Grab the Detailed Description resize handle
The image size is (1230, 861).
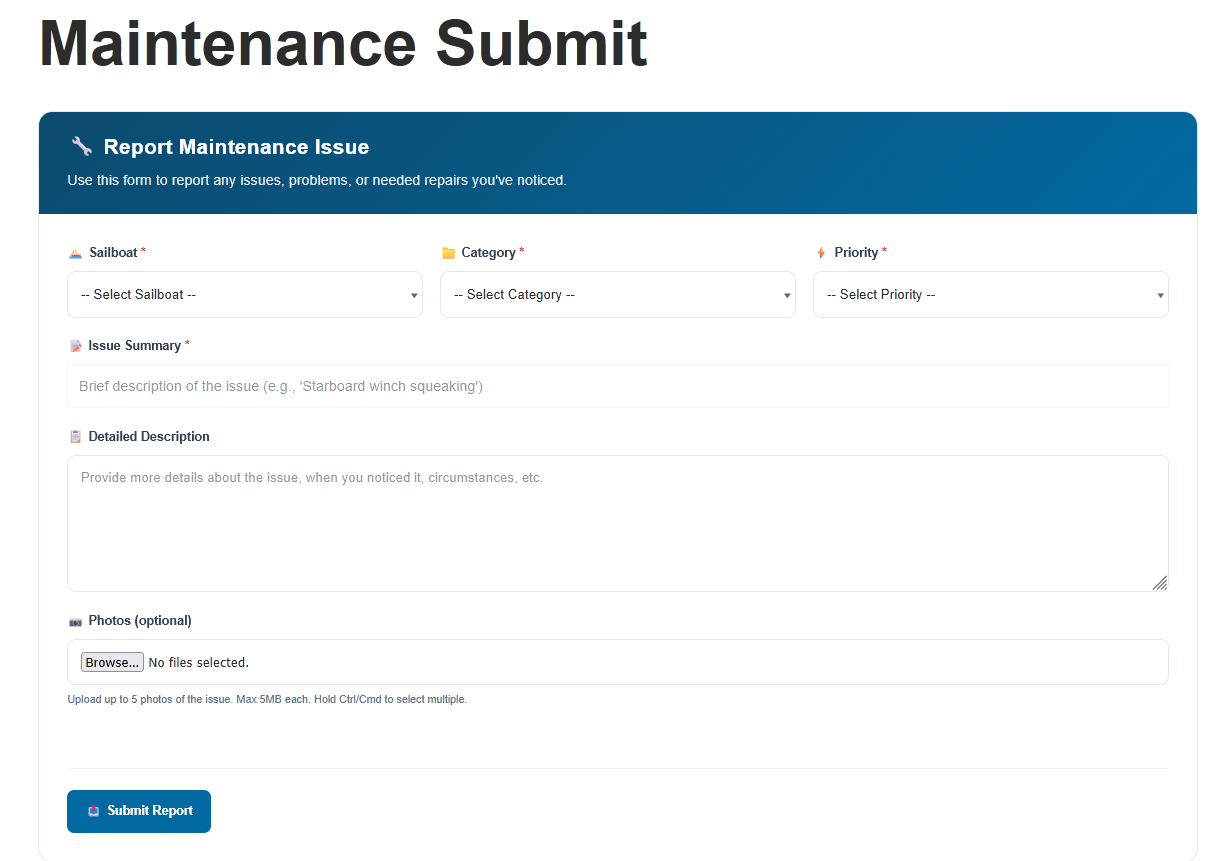[x=1159, y=582]
